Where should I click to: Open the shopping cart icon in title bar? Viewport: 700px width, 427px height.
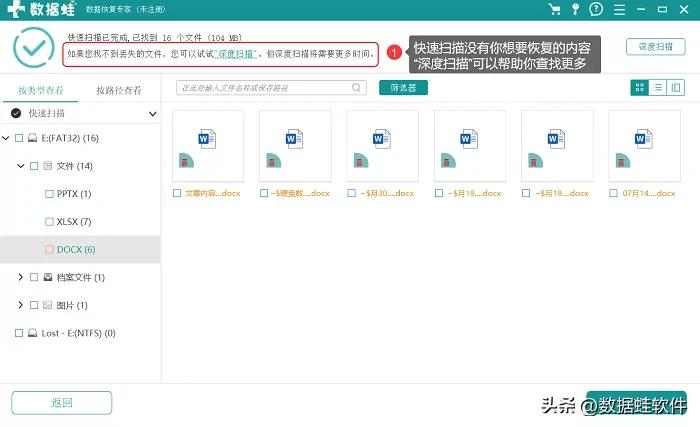tap(554, 9)
